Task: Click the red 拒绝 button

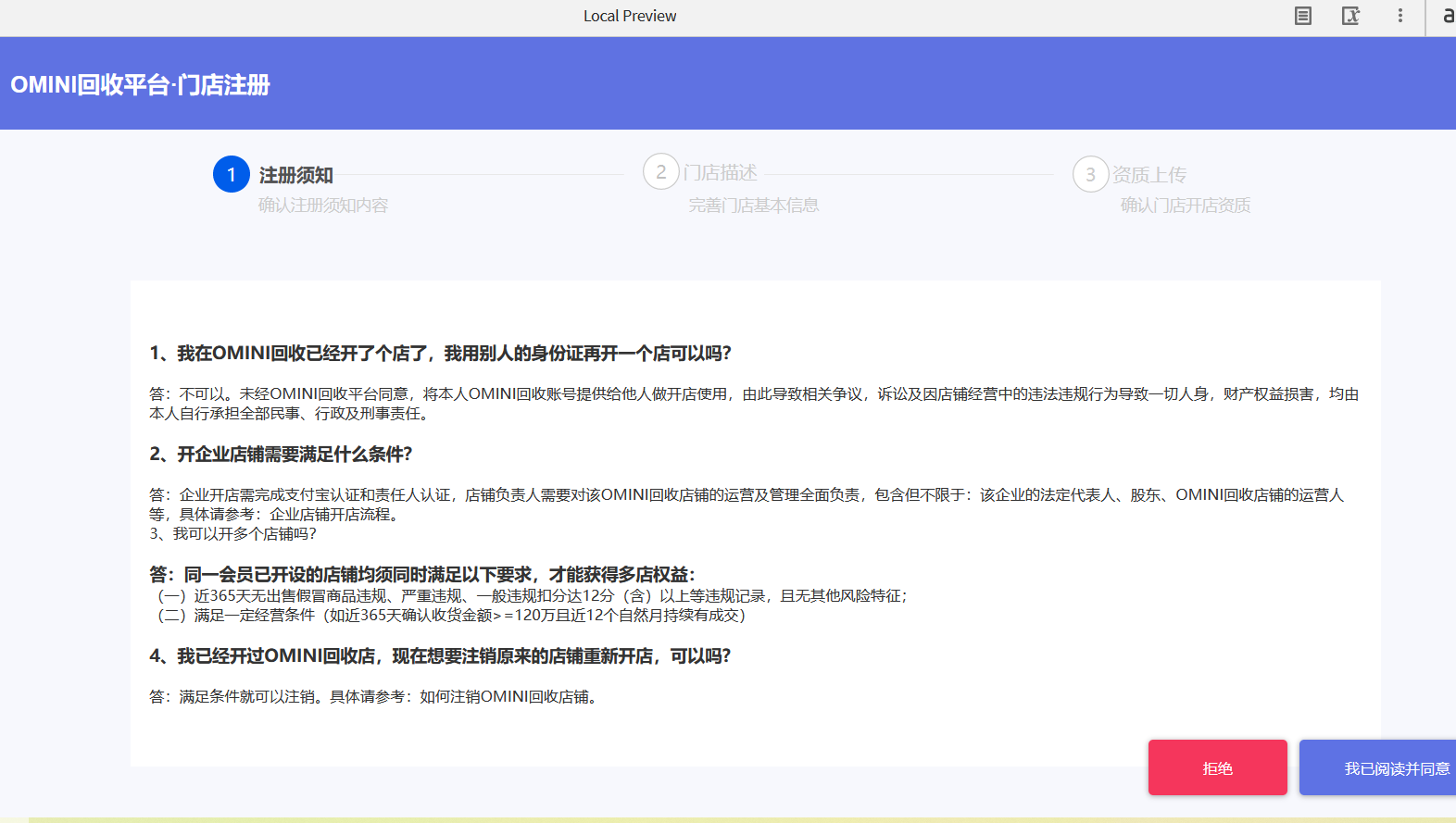Action: (x=1218, y=767)
